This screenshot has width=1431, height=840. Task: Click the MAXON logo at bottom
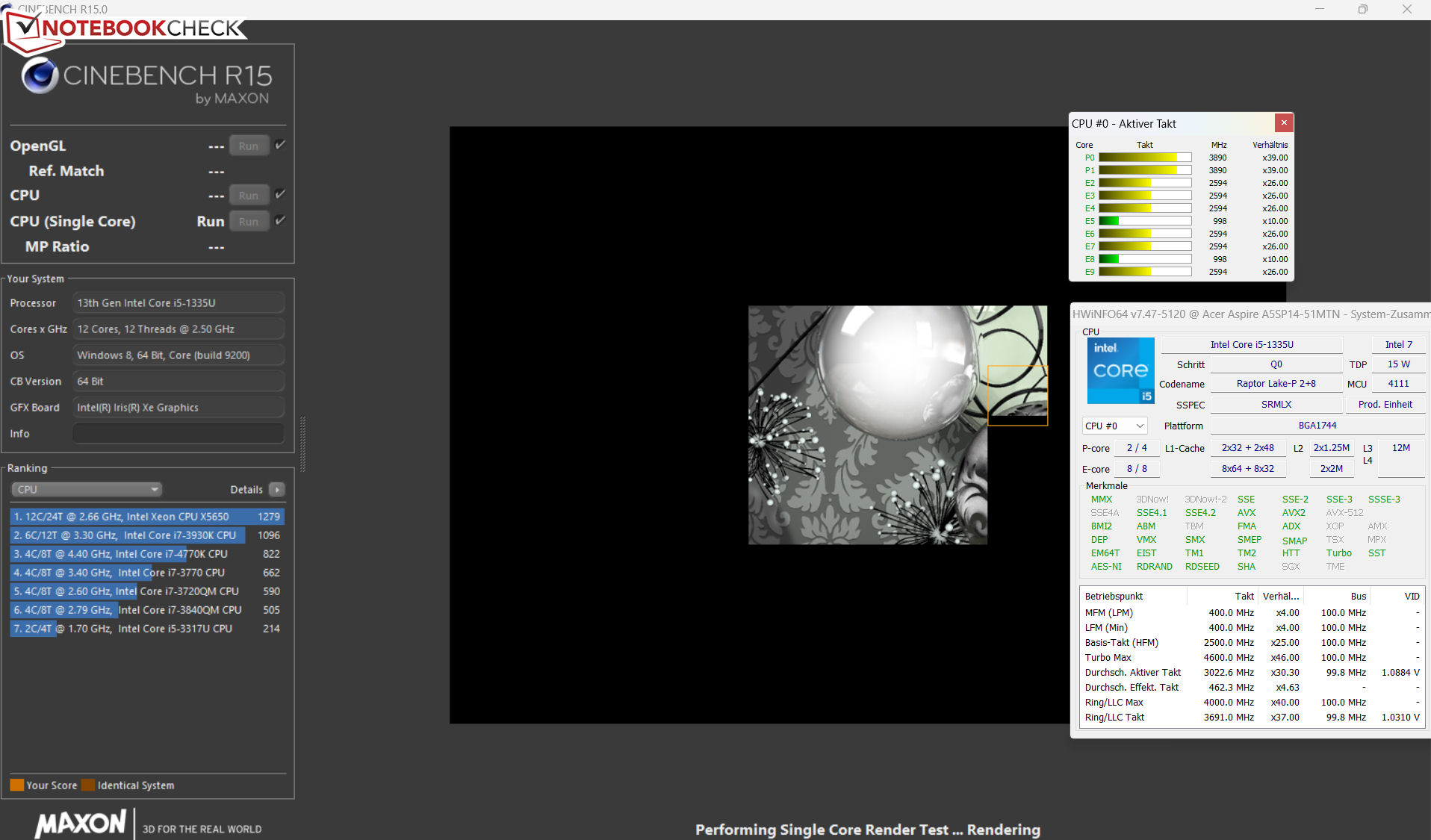point(81,824)
